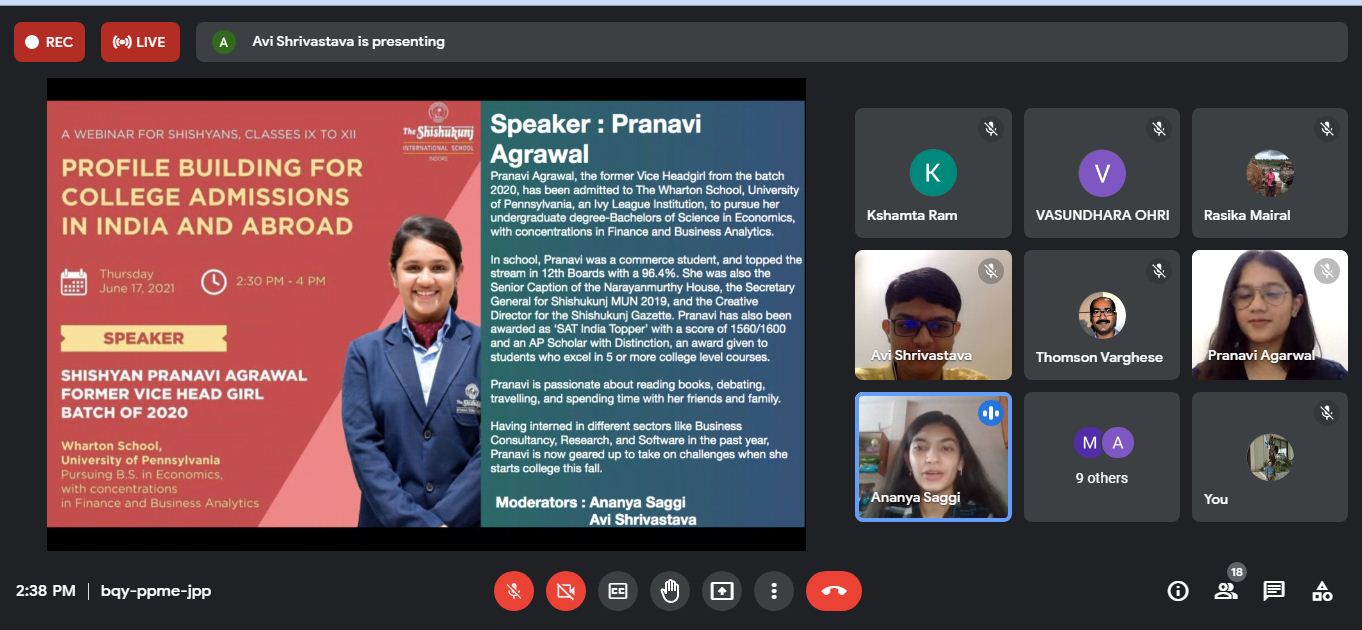The image size is (1362, 630).
Task: Click muted mic icon on VASUNDHARA OHRI tile
Action: coord(1159,129)
